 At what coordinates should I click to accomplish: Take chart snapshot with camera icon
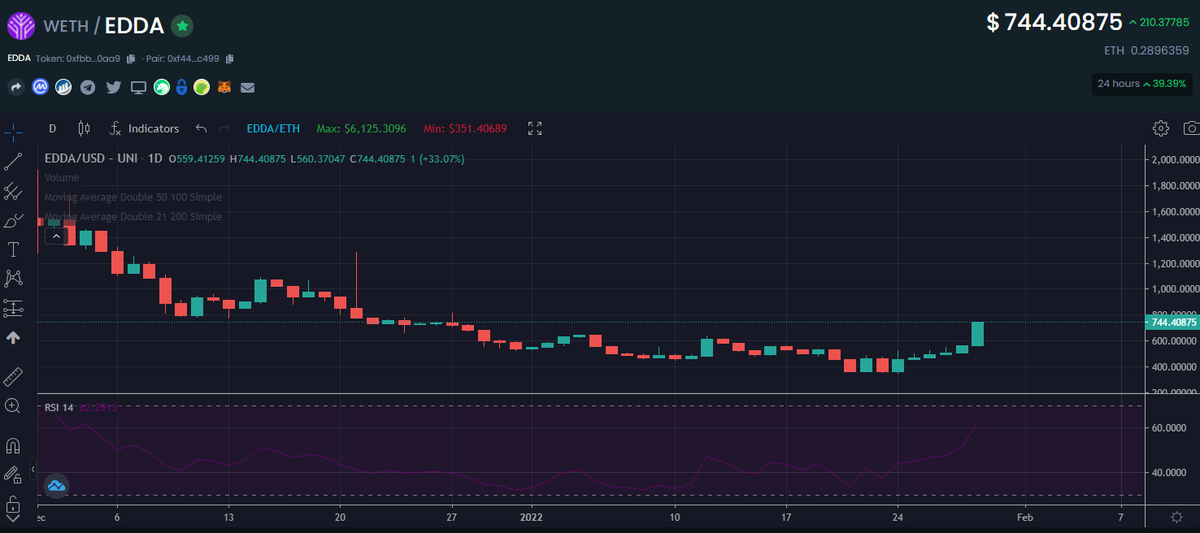[1191, 128]
